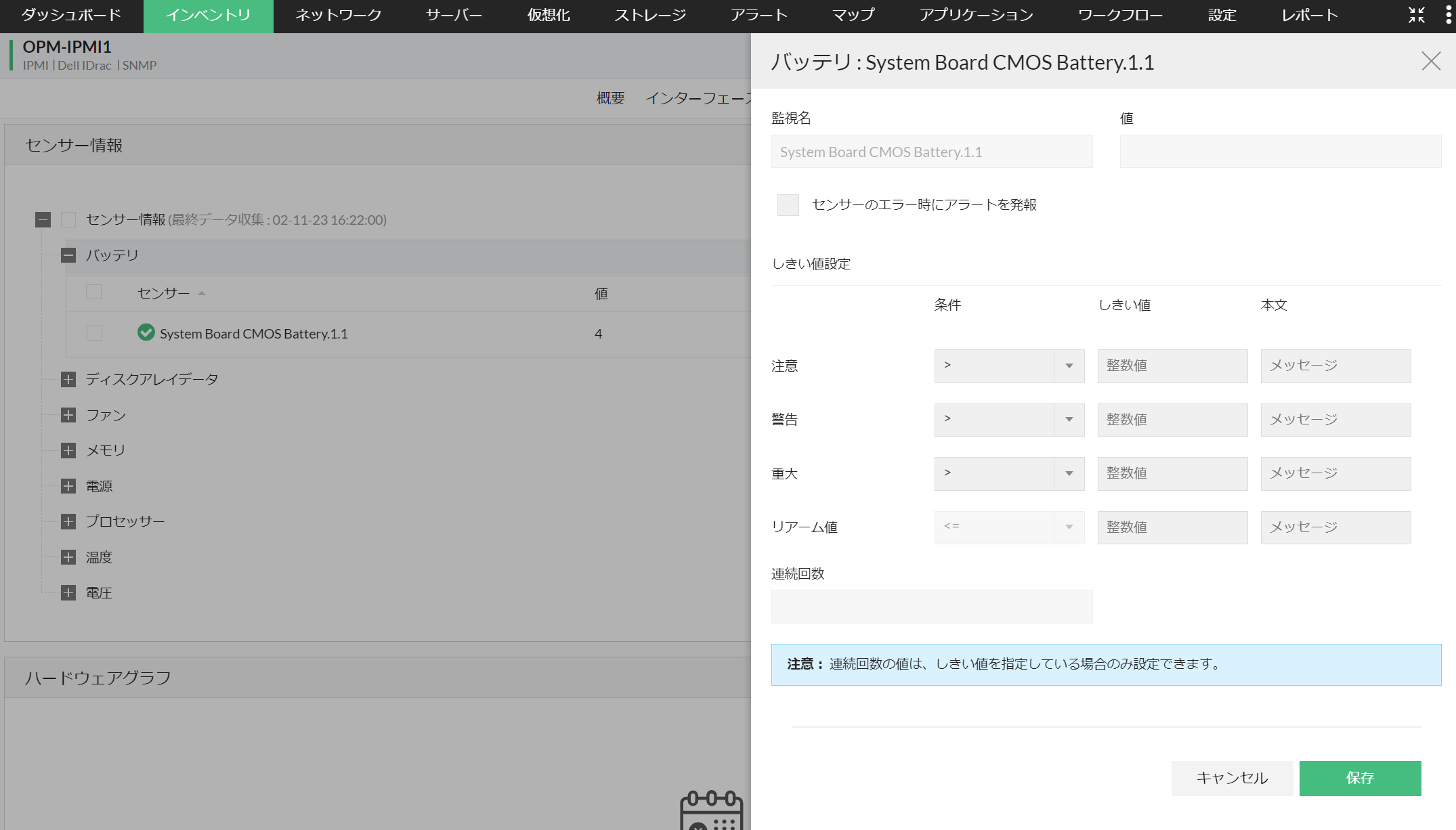Click the キャンセル button
This screenshot has height=830, width=1456.
[x=1232, y=778]
